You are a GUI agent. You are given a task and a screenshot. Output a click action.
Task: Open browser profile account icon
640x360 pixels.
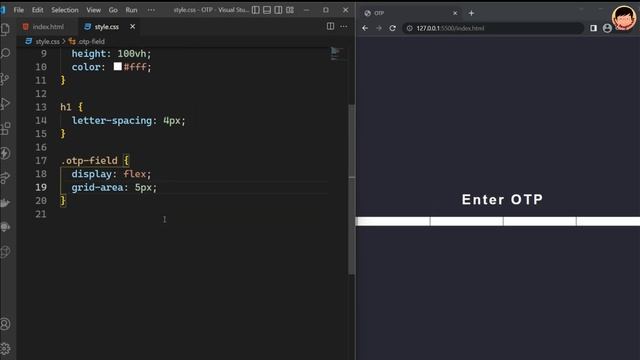607,28
